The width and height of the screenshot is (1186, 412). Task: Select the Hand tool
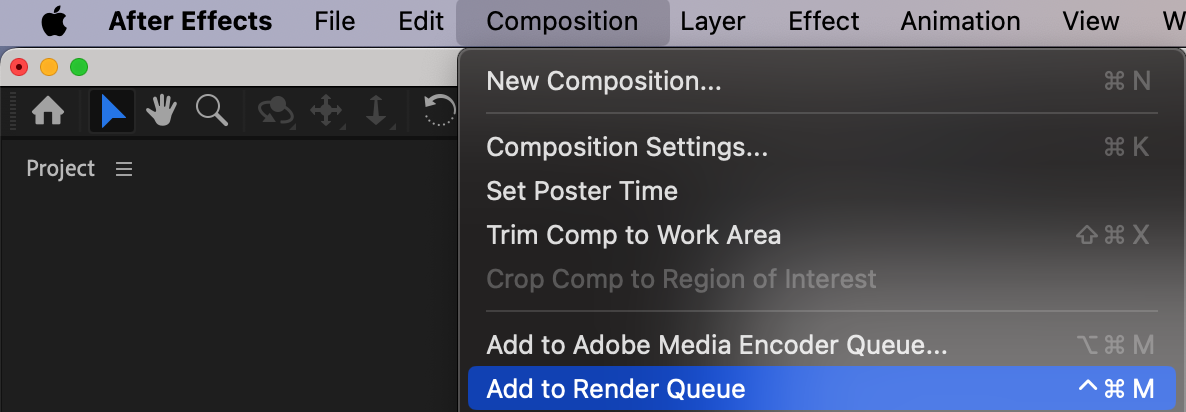[x=161, y=112]
